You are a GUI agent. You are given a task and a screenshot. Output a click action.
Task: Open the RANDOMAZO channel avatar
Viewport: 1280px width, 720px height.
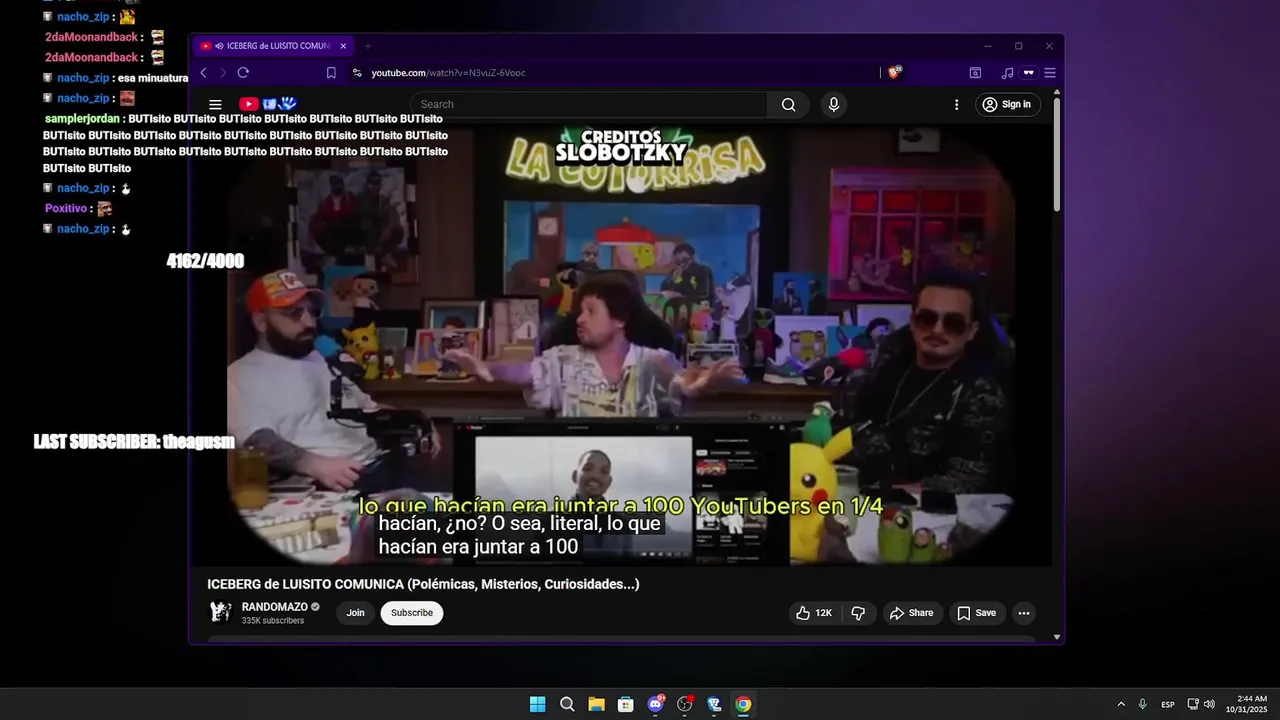tap(220, 612)
